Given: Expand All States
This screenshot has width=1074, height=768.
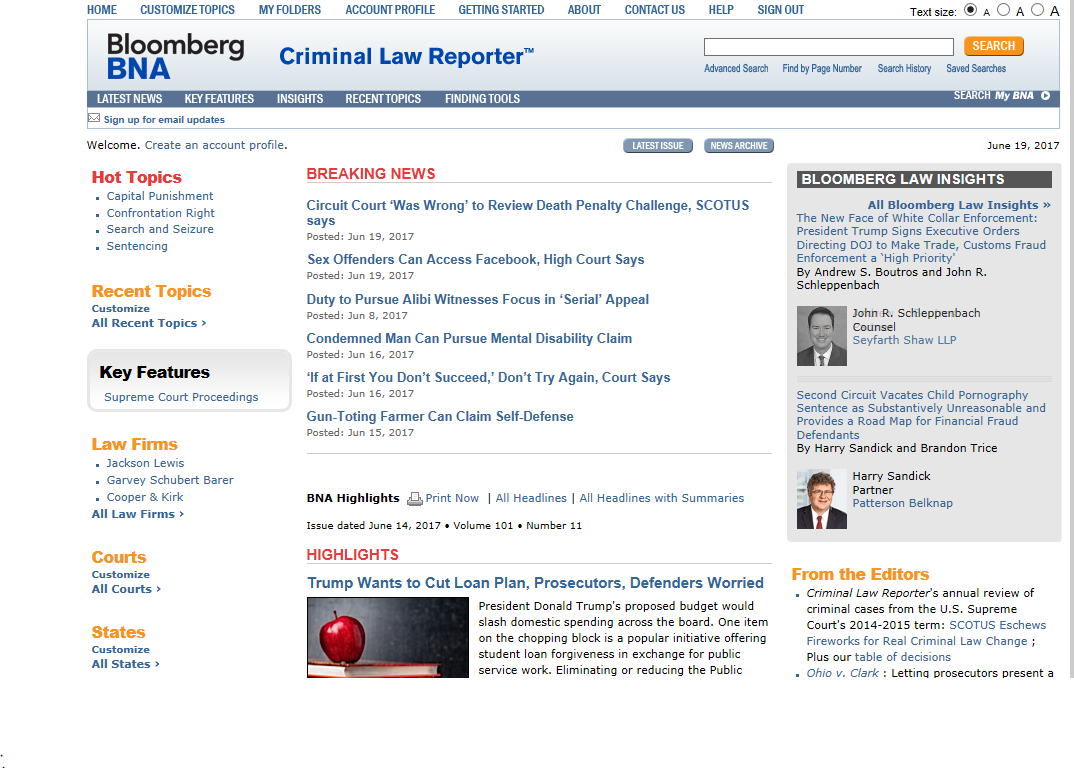Looking at the screenshot, I should click(125, 664).
